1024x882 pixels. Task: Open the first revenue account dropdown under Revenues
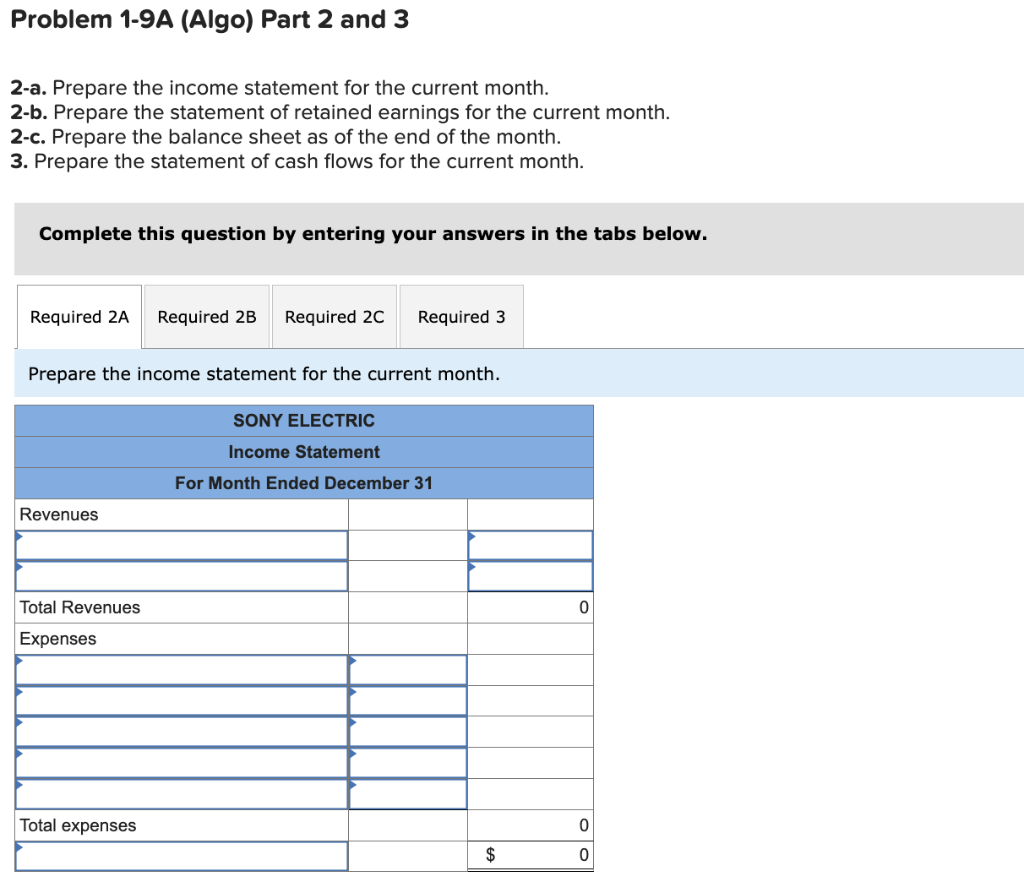pyautogui.click(x=181, y=545)
